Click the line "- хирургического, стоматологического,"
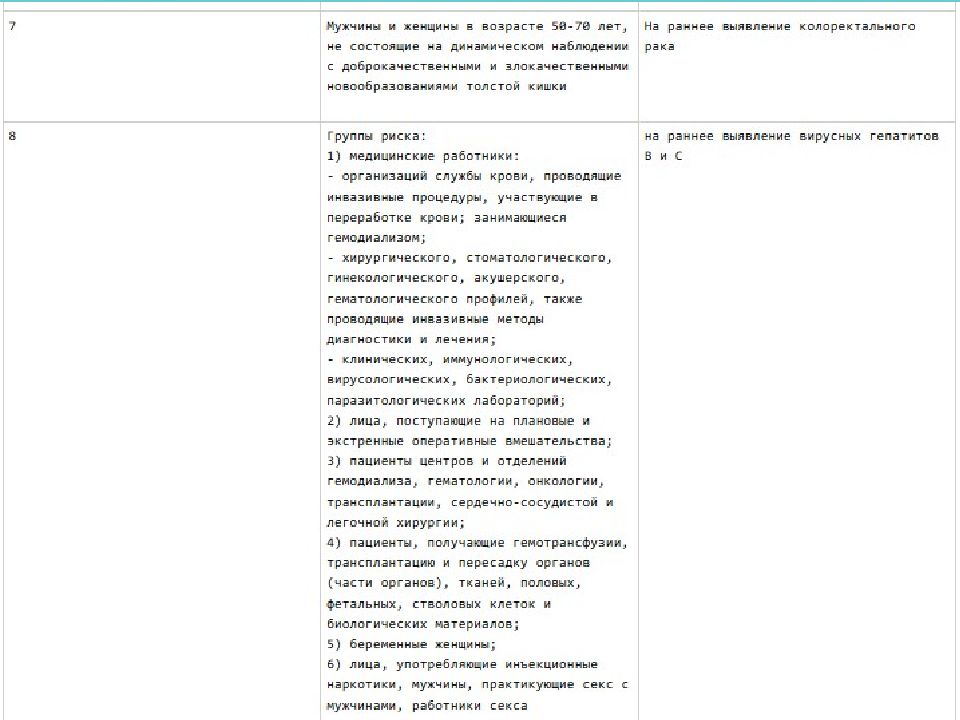The width and height of the screenshot is (960, 720). click(469, 258)
